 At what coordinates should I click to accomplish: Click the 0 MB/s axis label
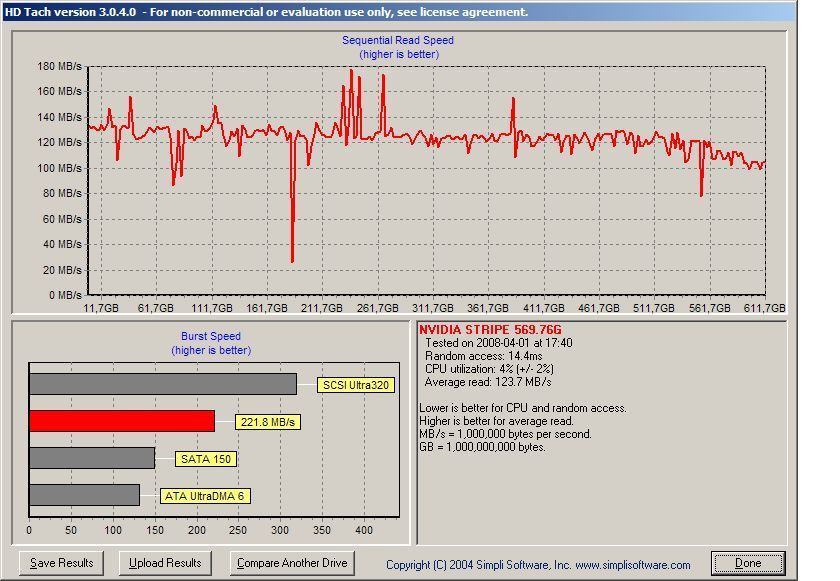[65, 295]
